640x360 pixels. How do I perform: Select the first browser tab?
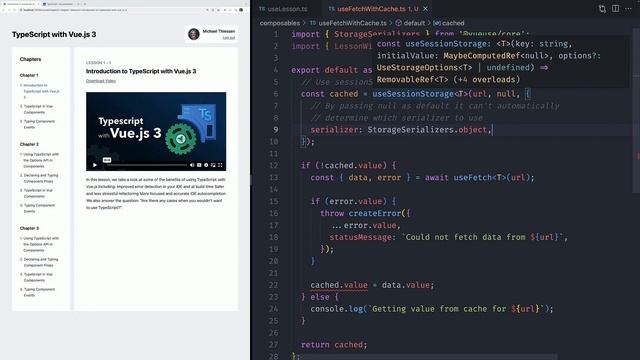tap(21, 4)
